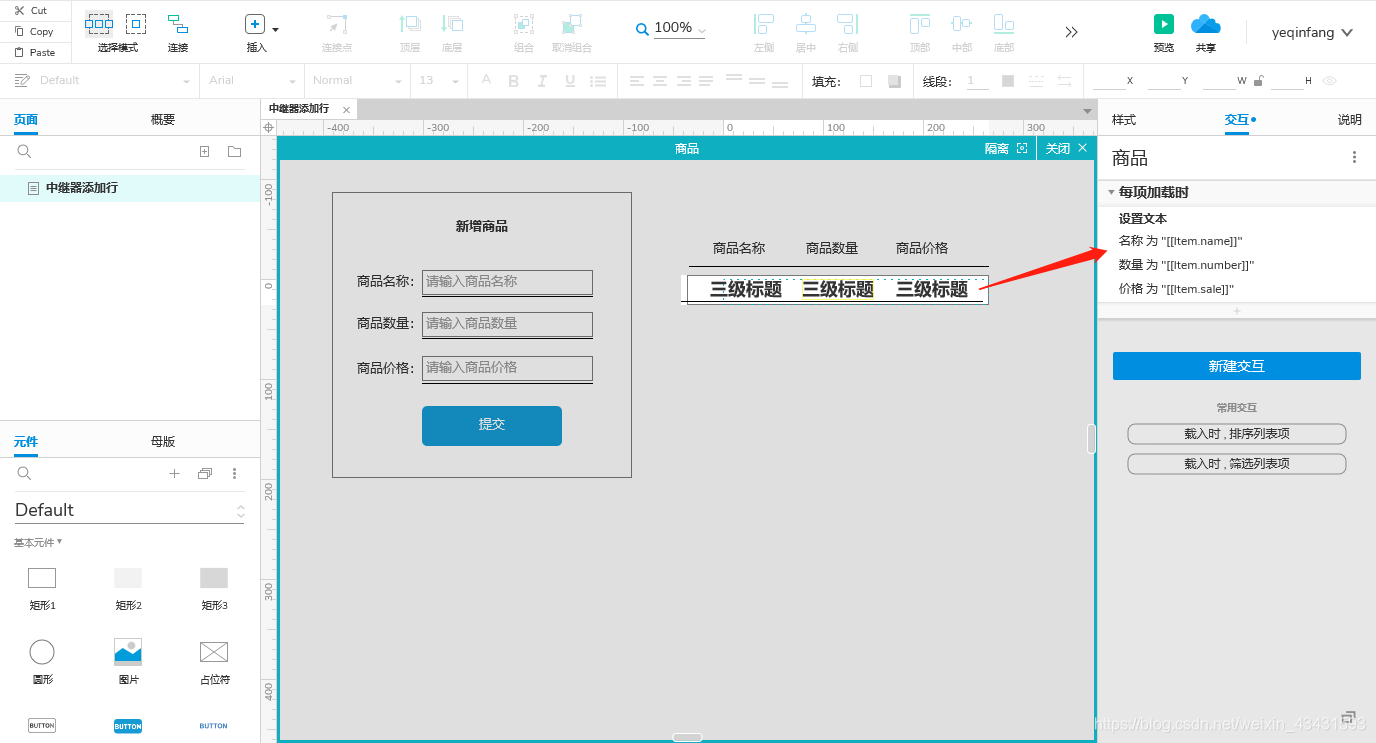Align right with 右侧 icon

[848, 24]
